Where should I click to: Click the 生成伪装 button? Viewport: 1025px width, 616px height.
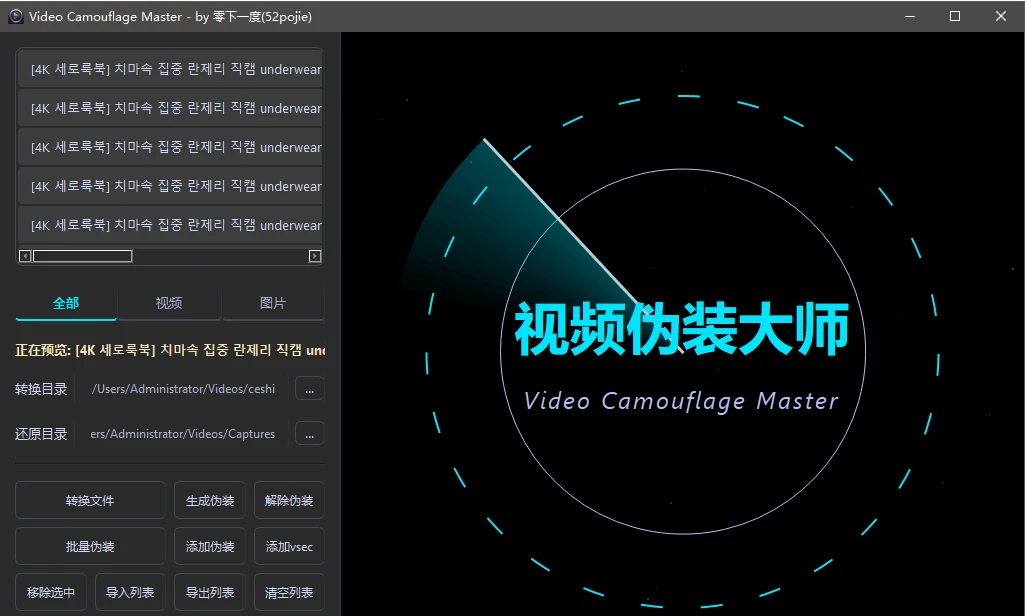click(209, 499)
